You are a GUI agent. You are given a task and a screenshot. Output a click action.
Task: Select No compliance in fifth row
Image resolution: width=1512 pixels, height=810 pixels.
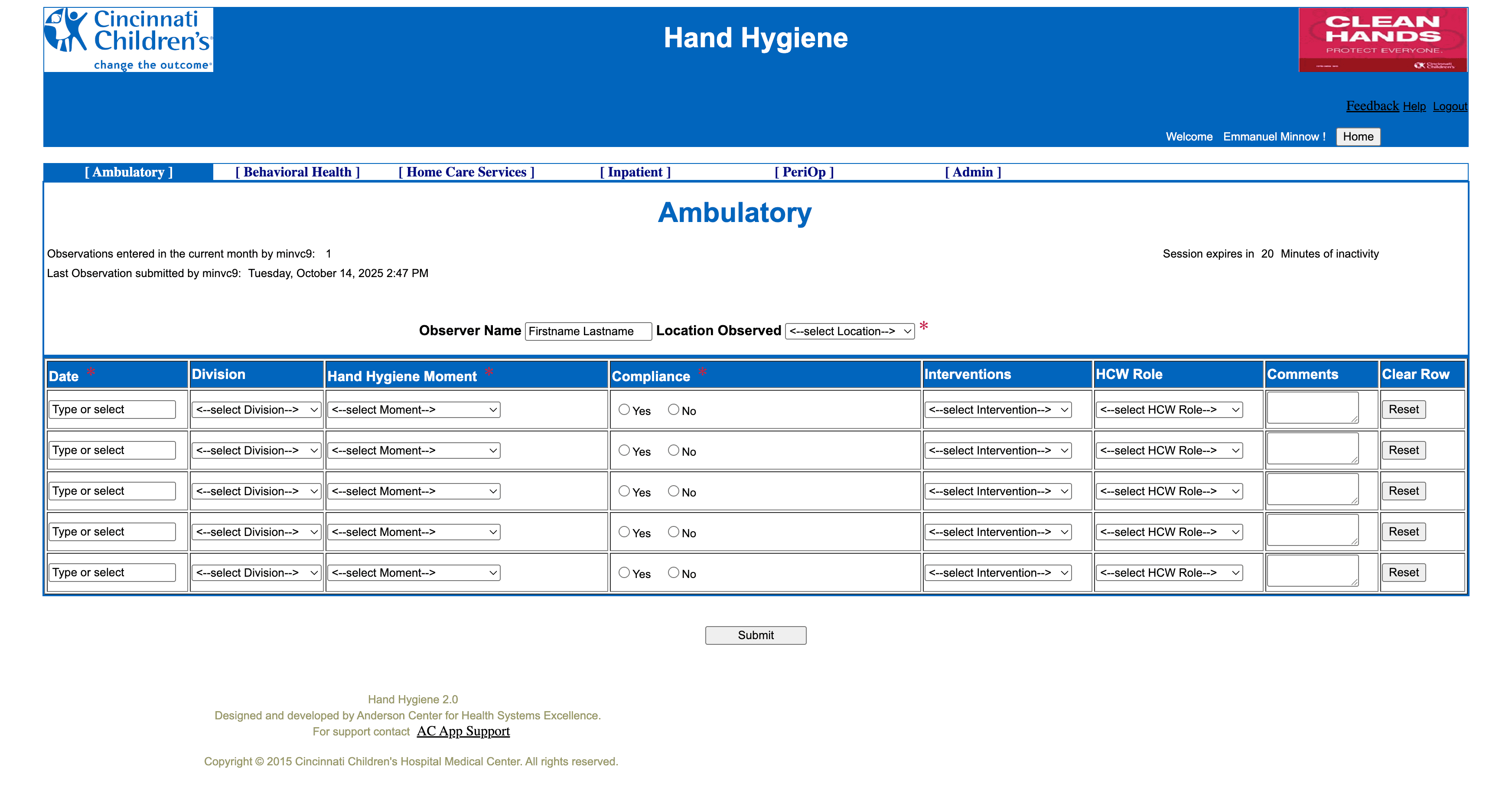click(x=673, y=572)
